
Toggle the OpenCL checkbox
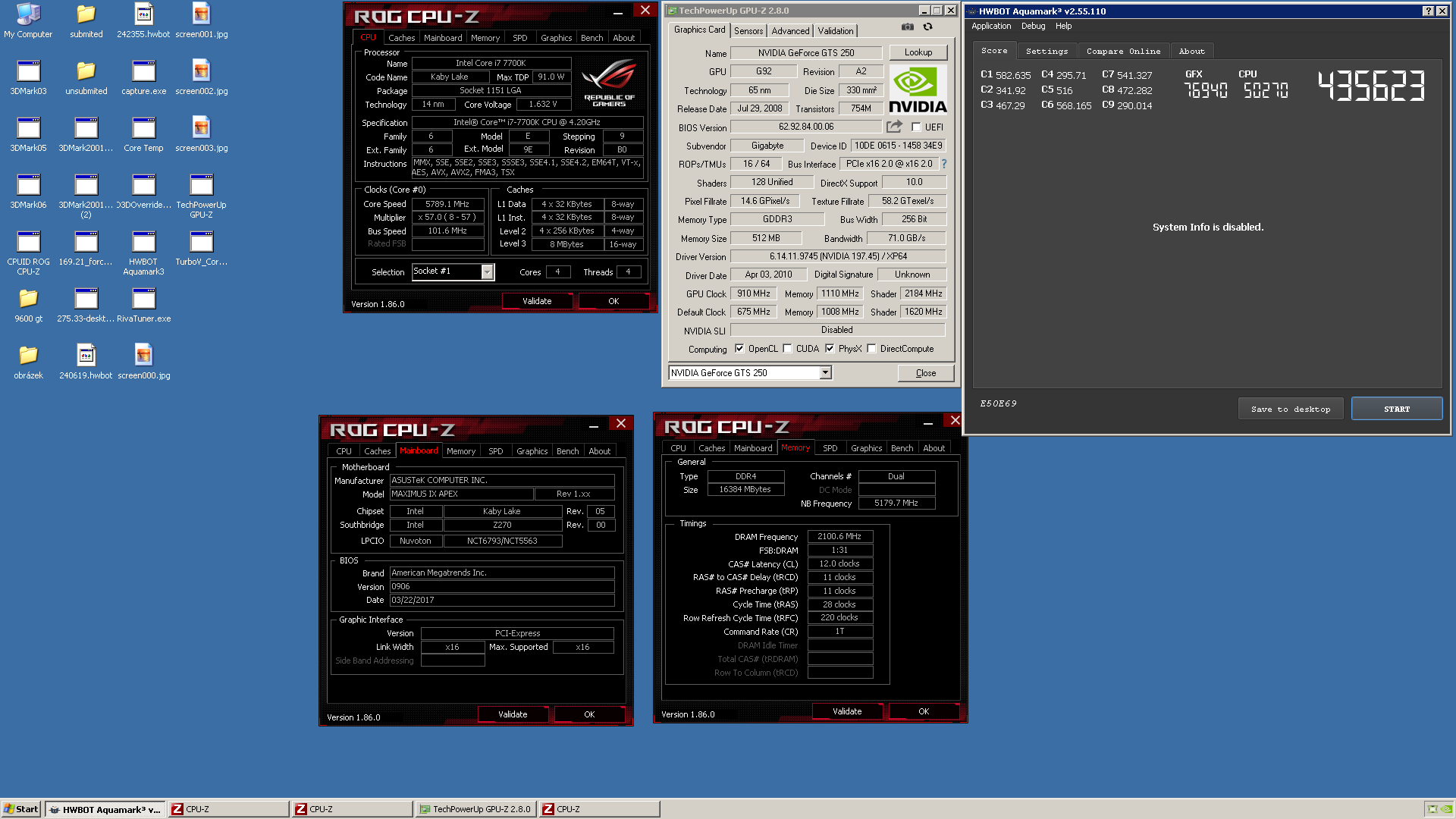click(739, 349)
